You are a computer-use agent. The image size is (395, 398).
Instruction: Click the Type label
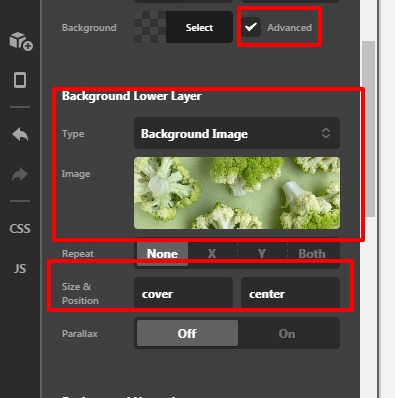pyautogui.click(x=73, y=134)
